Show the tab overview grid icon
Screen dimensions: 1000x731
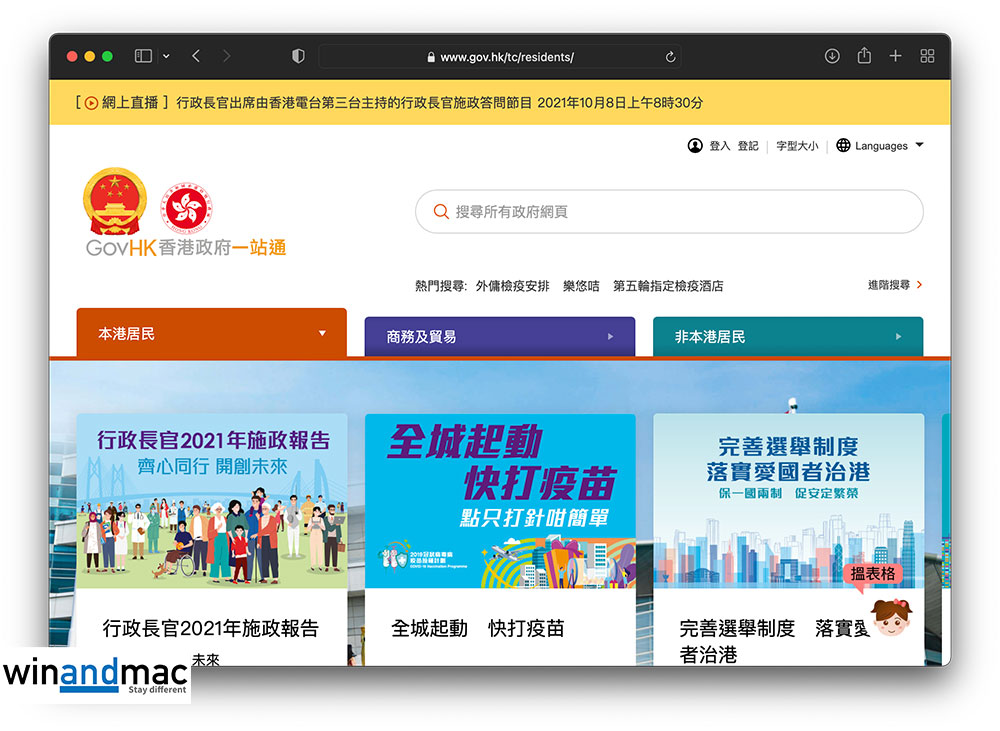click(x=927, y=56)
